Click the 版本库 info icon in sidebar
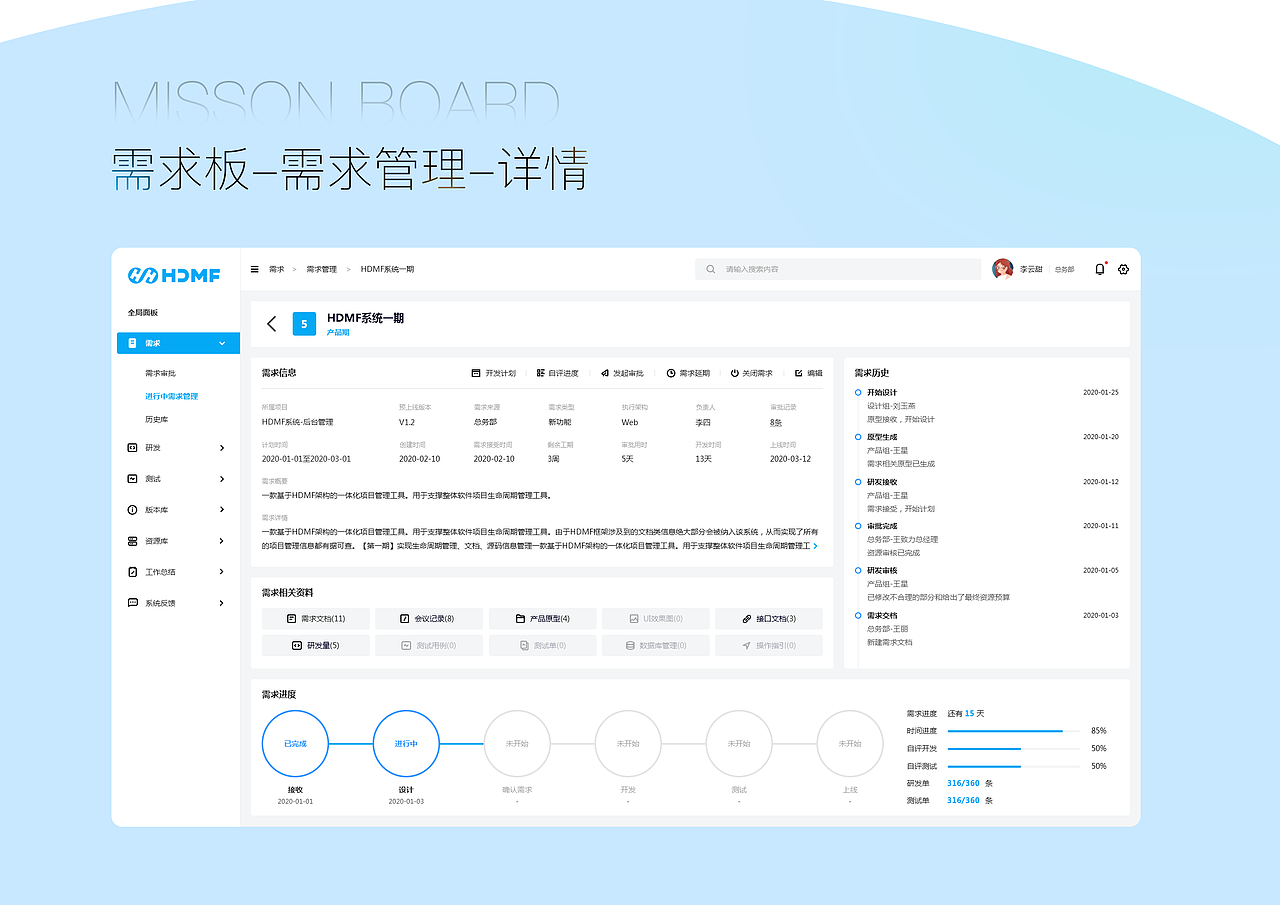The image size is (1280, 905). [132, 510]
